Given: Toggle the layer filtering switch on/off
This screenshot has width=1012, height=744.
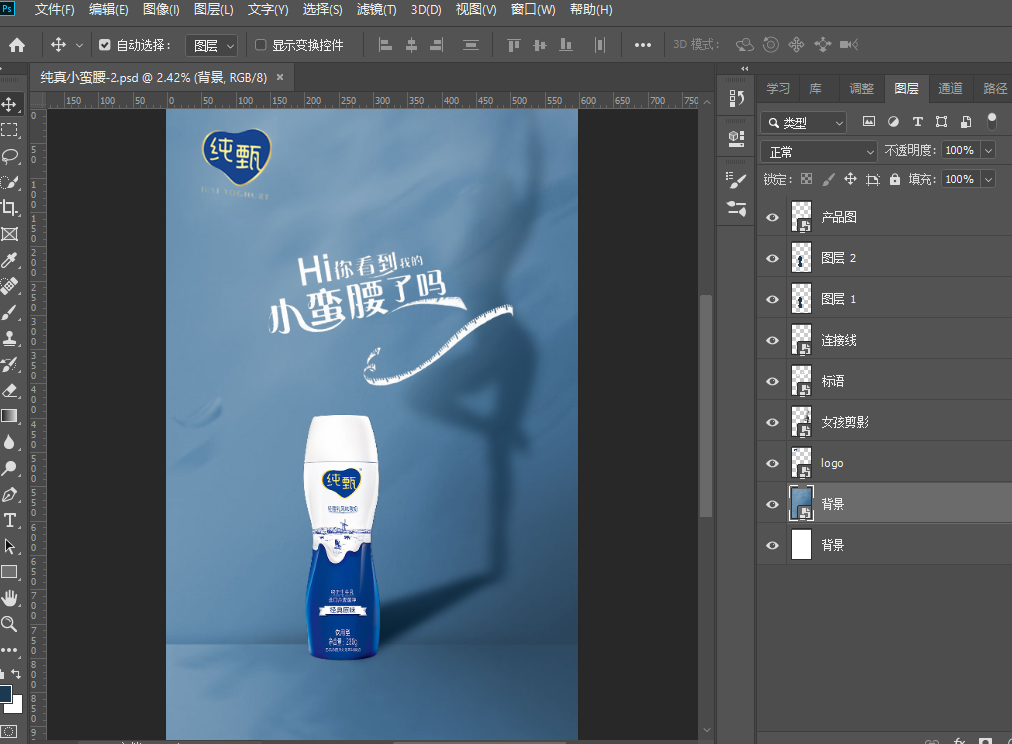Looking at the screenshot, I should pos(992,121).
